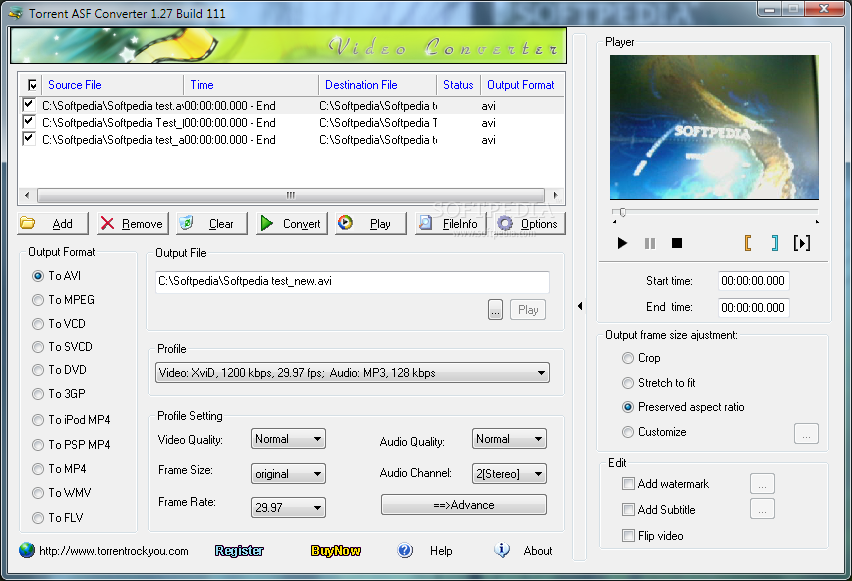852x581 pixels.
Task: Click the ==>Advance button
Action: click(463, 505)
